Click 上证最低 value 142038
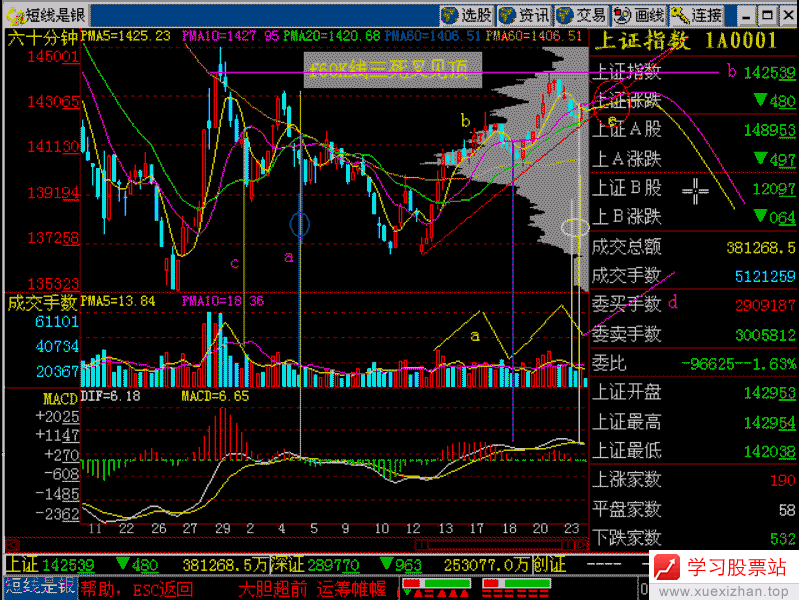This screenshot has width=799, height=600. pyautogui.click(x=769, y=452)
